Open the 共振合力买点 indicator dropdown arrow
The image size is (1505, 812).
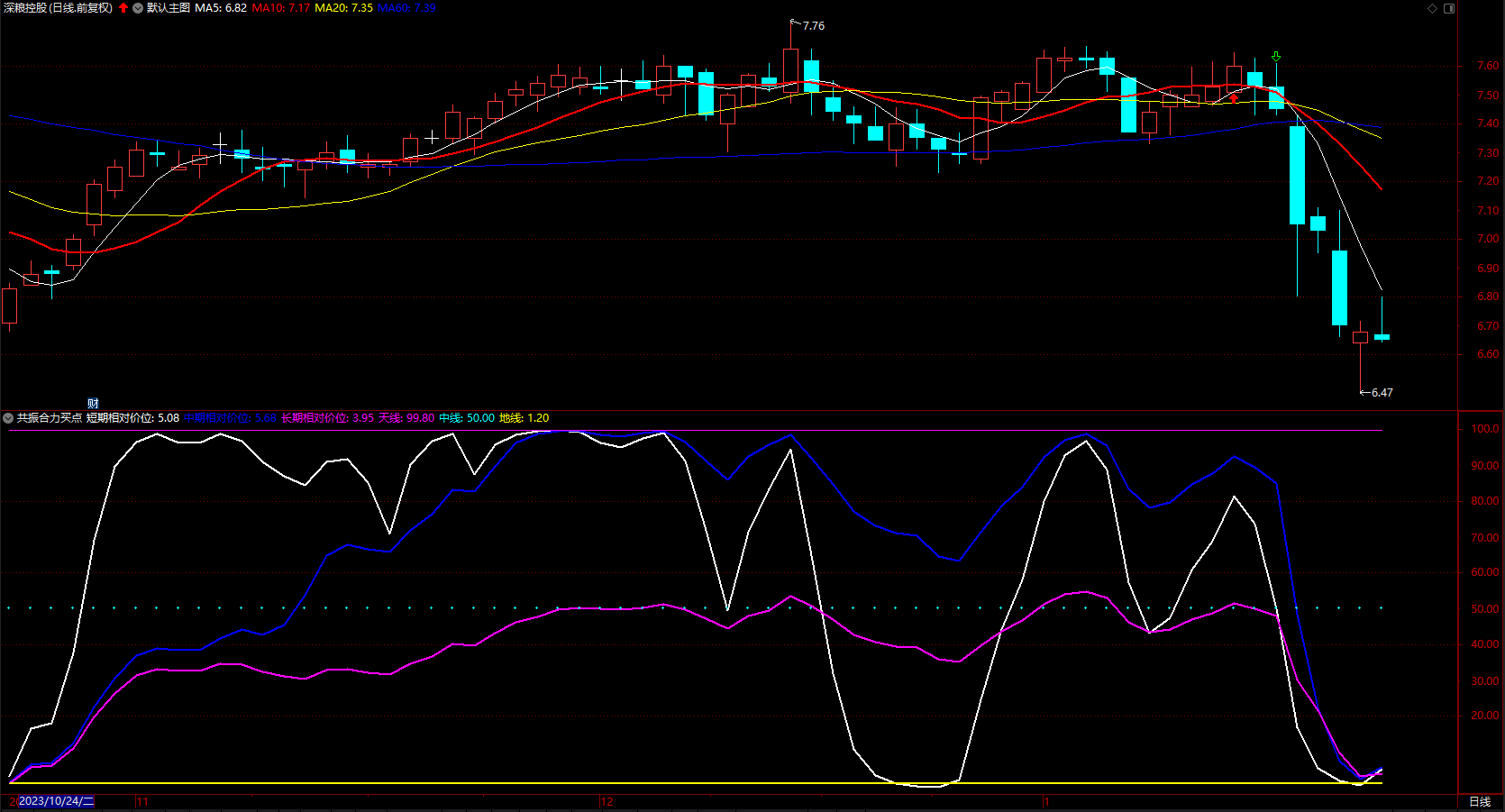click(x=8, y=418)
